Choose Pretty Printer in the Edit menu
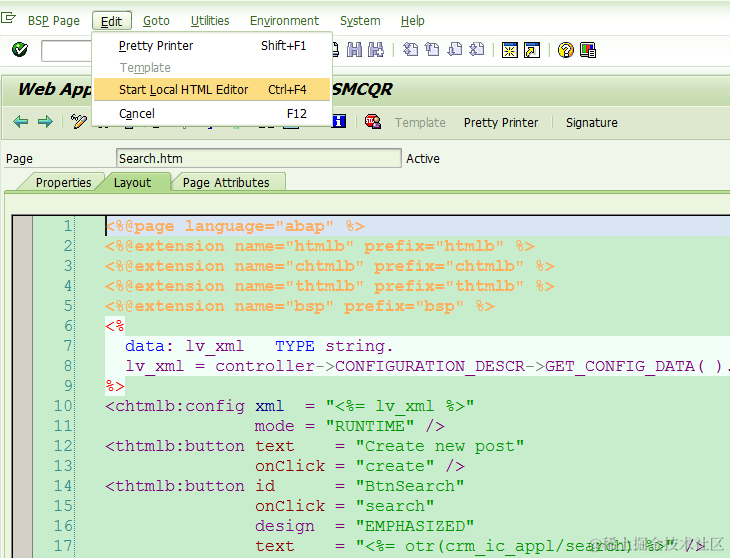Image resolution: width=730 pixels, height=558 pixels. point(212,46)
